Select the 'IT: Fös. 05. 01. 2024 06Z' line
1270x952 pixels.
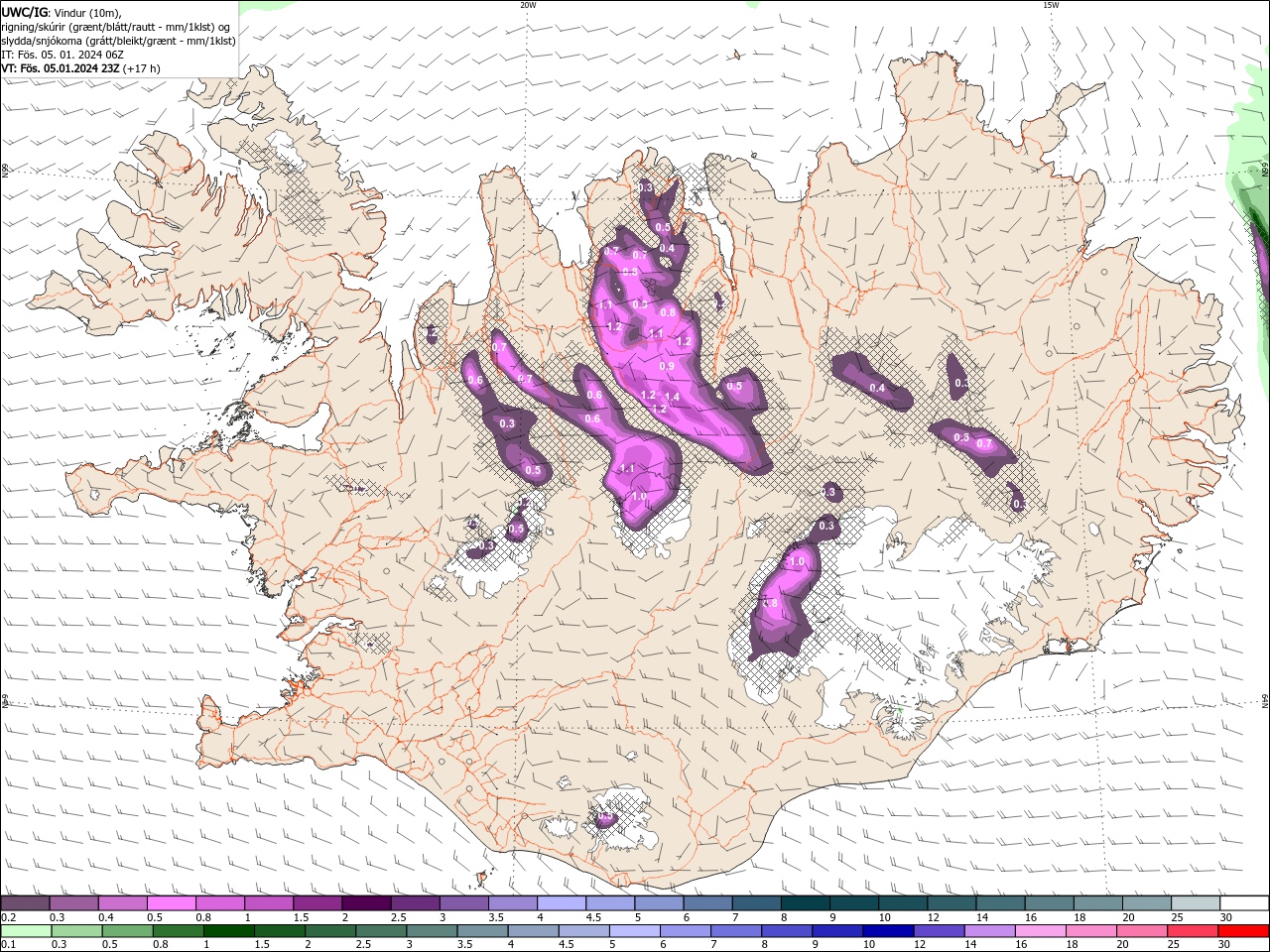[x=63, y=55]
